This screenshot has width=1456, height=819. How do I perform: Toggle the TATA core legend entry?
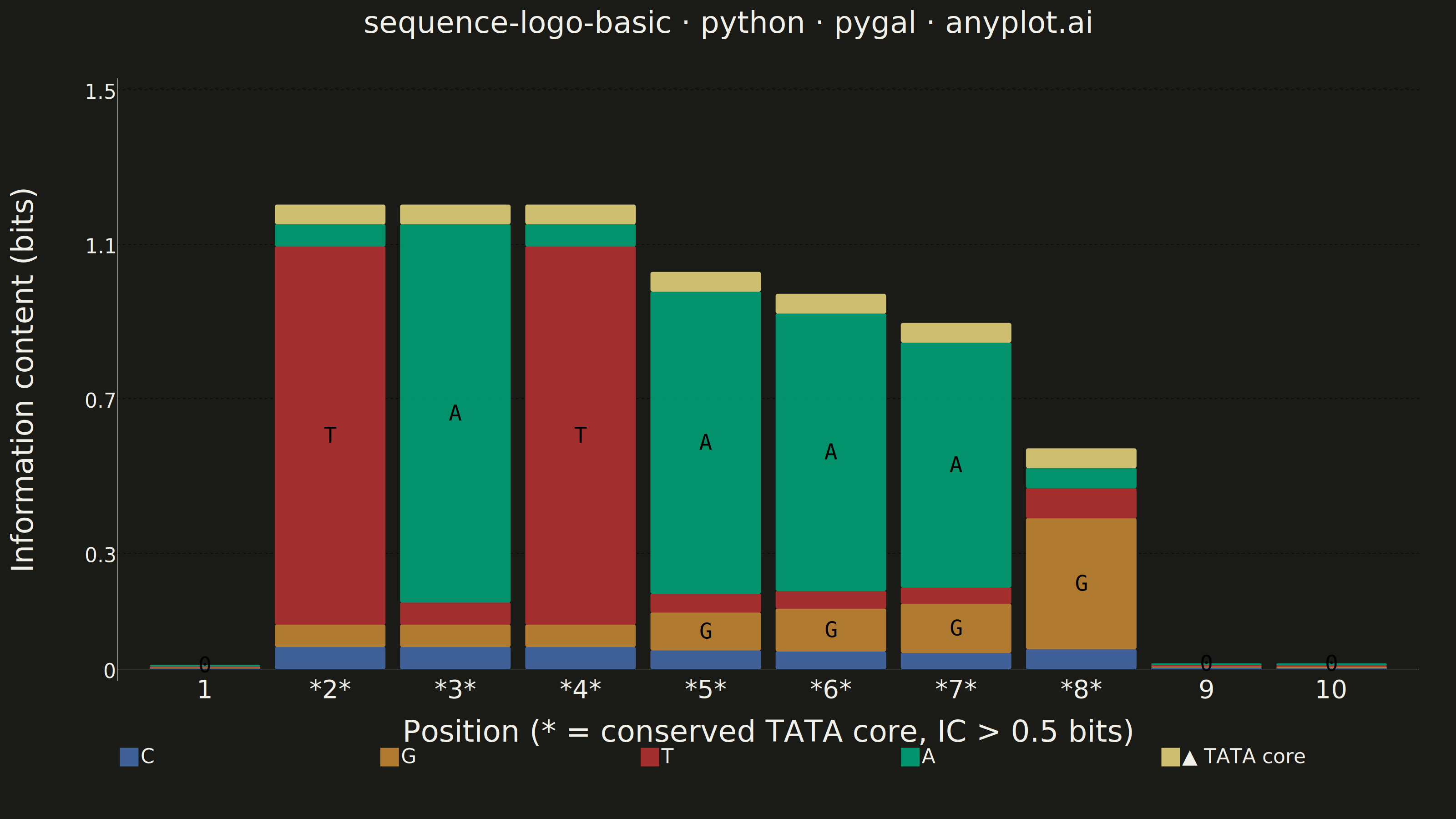tap(1234, 757)
